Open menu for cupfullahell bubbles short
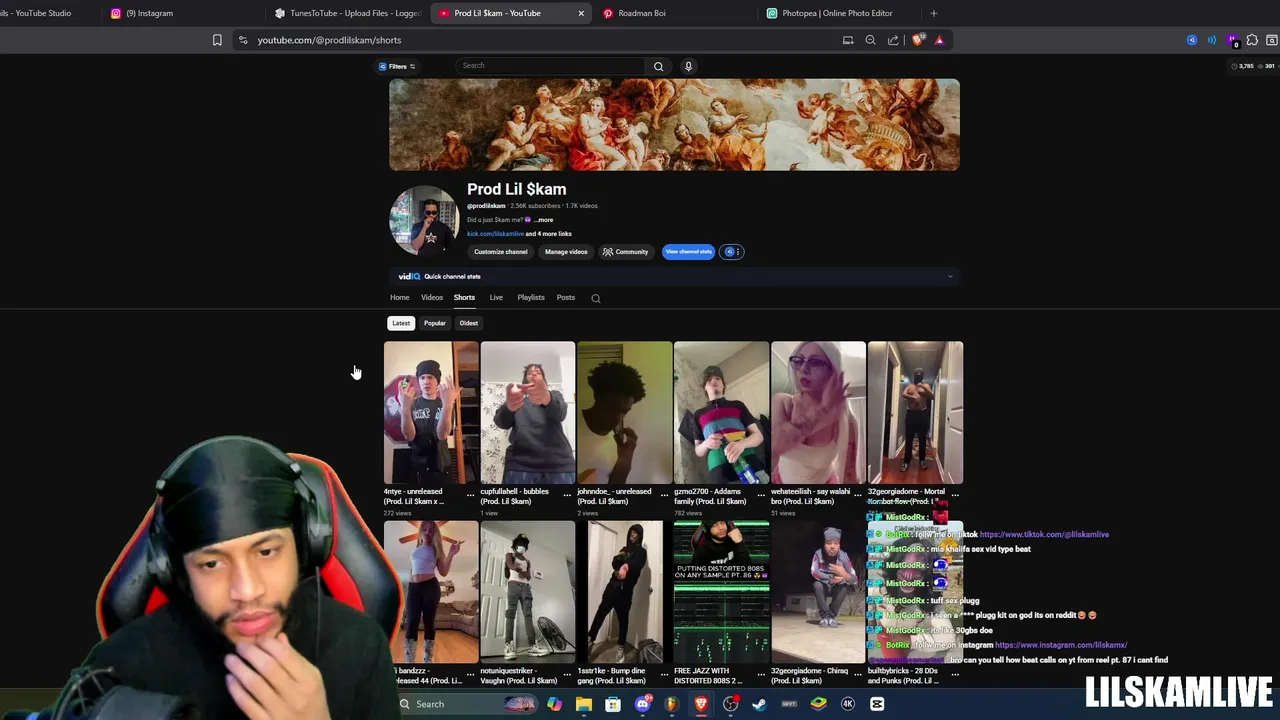1280x720 pixels. (567, 495)
